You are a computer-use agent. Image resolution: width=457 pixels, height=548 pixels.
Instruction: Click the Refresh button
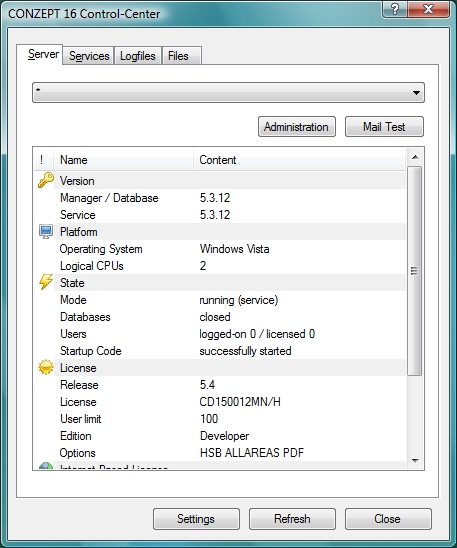coord(292,519)
